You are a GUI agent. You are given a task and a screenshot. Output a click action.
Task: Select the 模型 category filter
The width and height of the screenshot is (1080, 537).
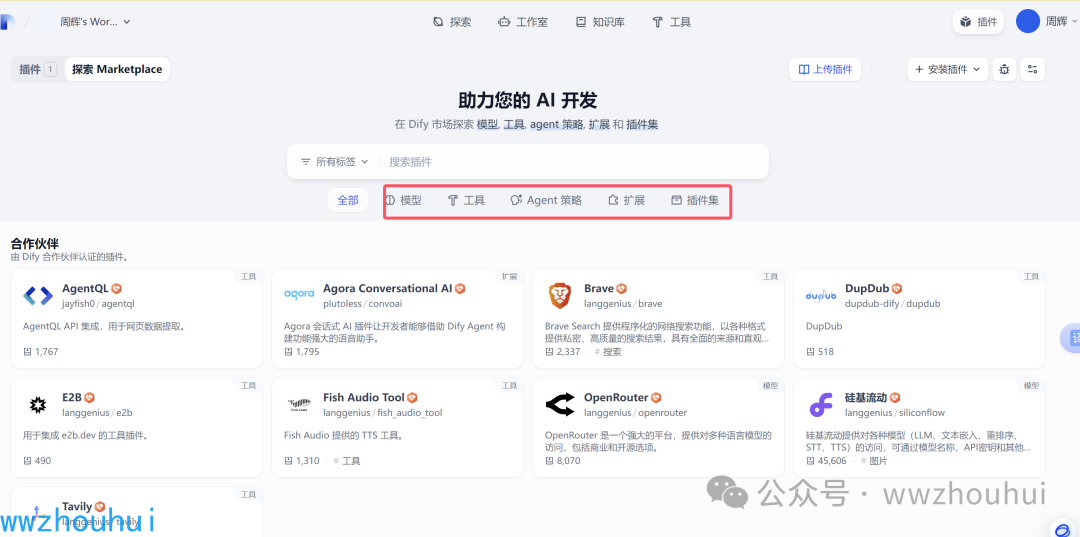click(404, 200)
